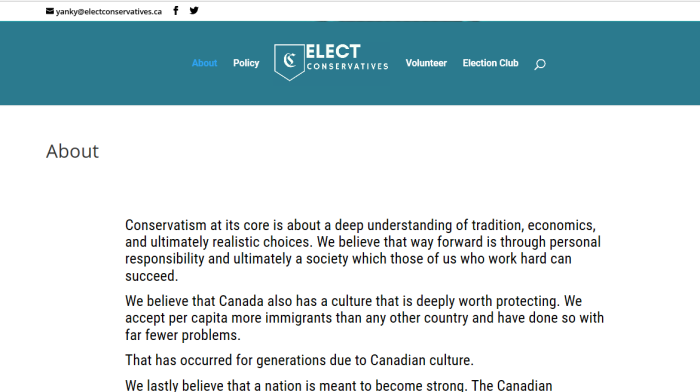
Task: Click the search magnifier icon in navigation
Action: click(x=540, y=64)
